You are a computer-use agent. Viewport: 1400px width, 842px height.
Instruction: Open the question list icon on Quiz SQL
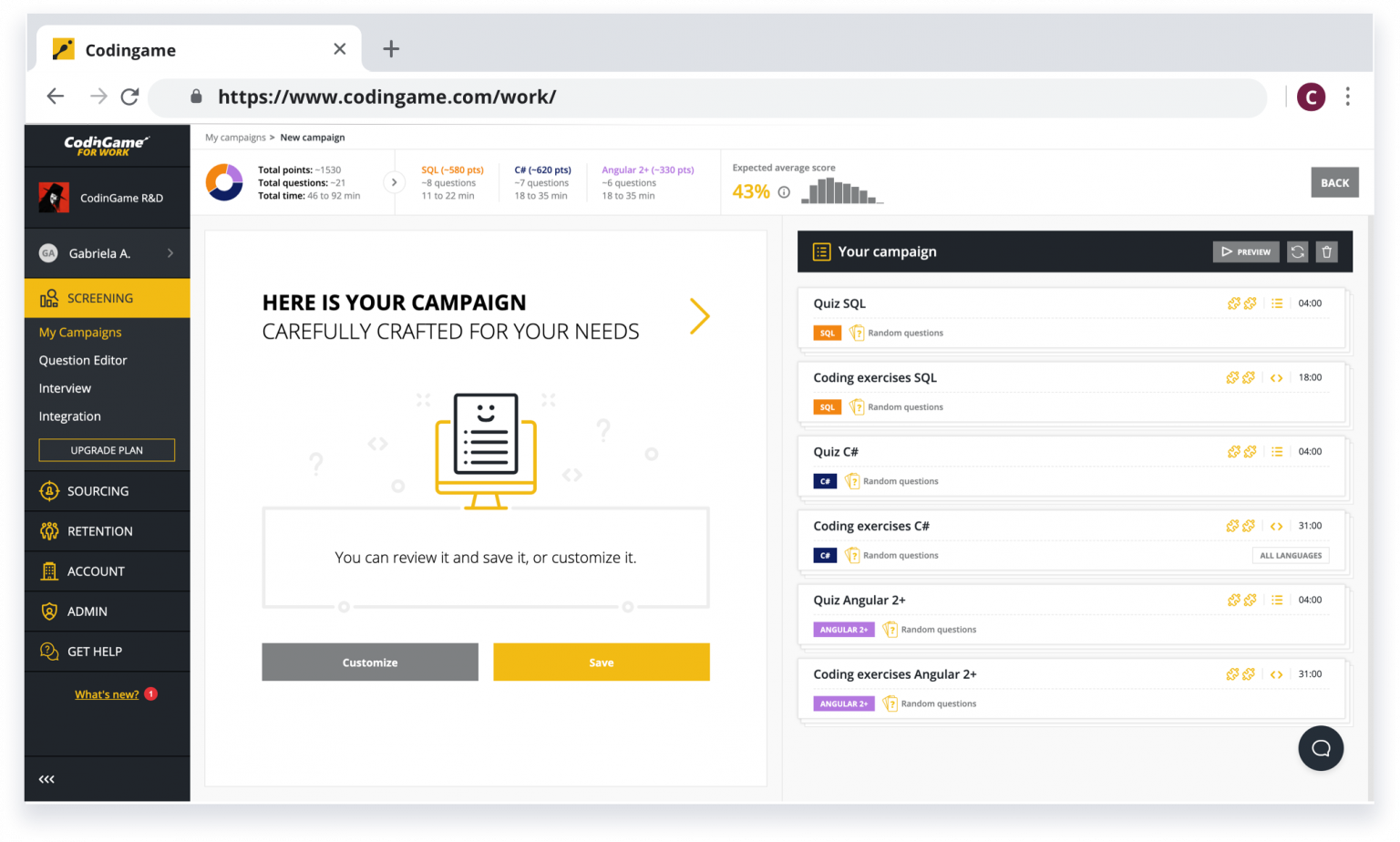point(1277,303)
